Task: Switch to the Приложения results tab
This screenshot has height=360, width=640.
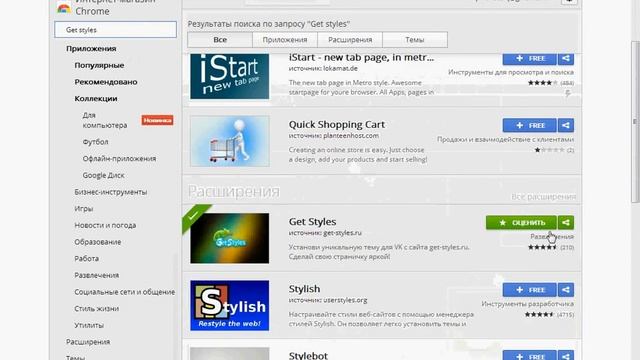Action: (x=285, y=40)
